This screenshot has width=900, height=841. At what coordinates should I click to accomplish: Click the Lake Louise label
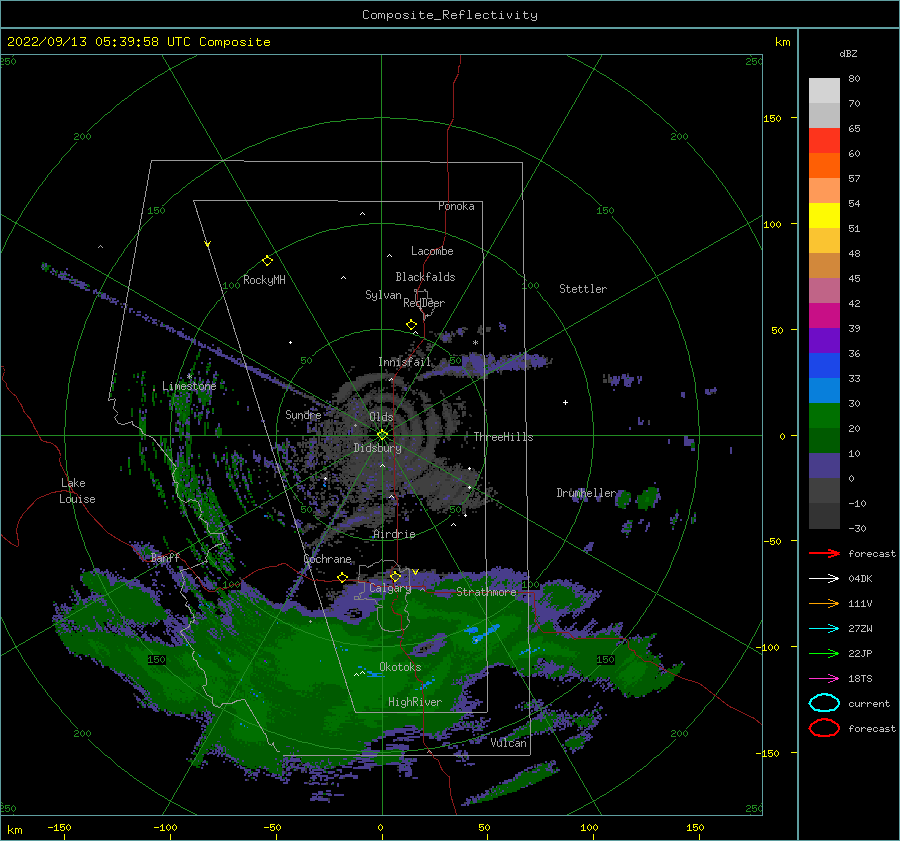click(x=77, y=491)
